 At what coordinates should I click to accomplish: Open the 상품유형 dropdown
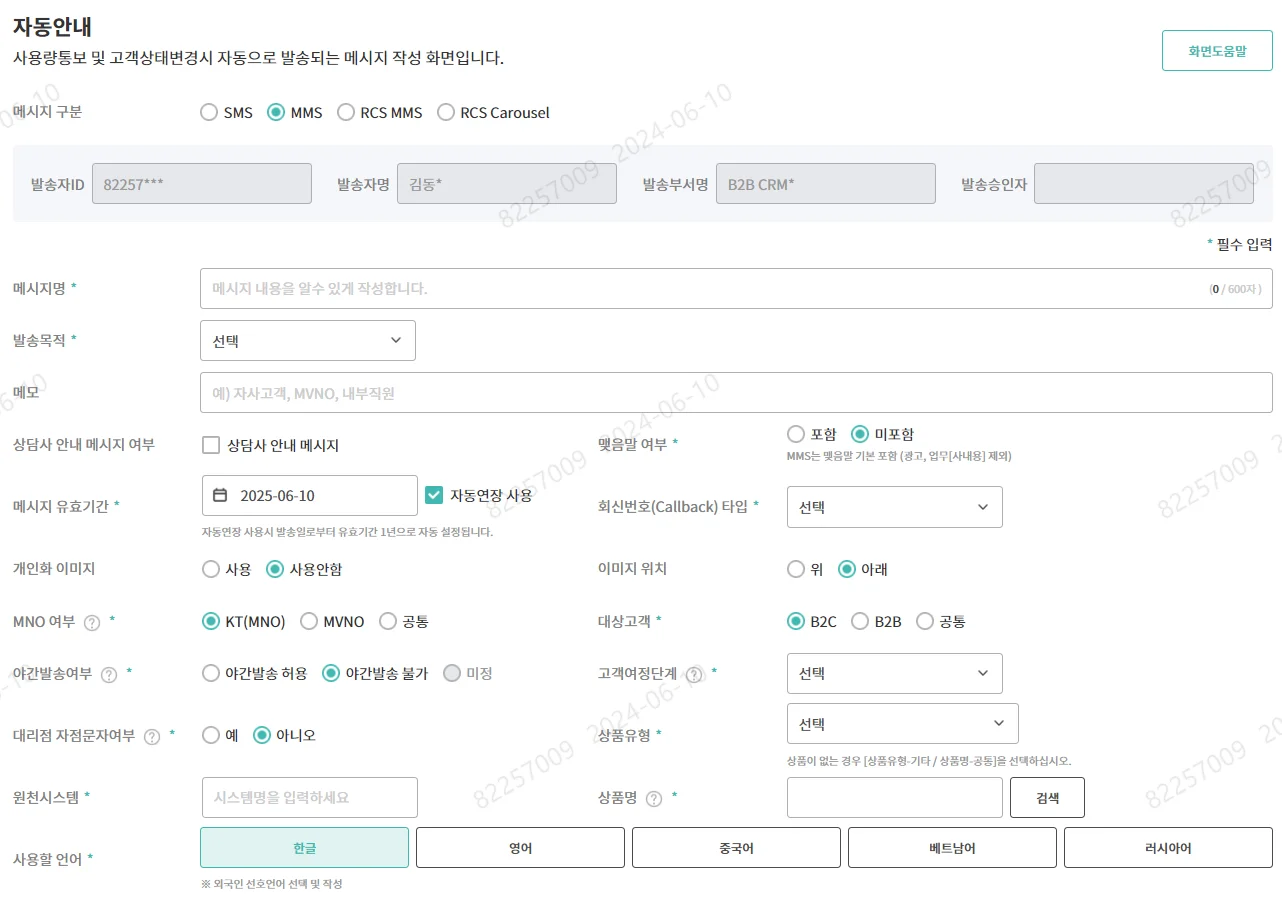pos(901,723)
